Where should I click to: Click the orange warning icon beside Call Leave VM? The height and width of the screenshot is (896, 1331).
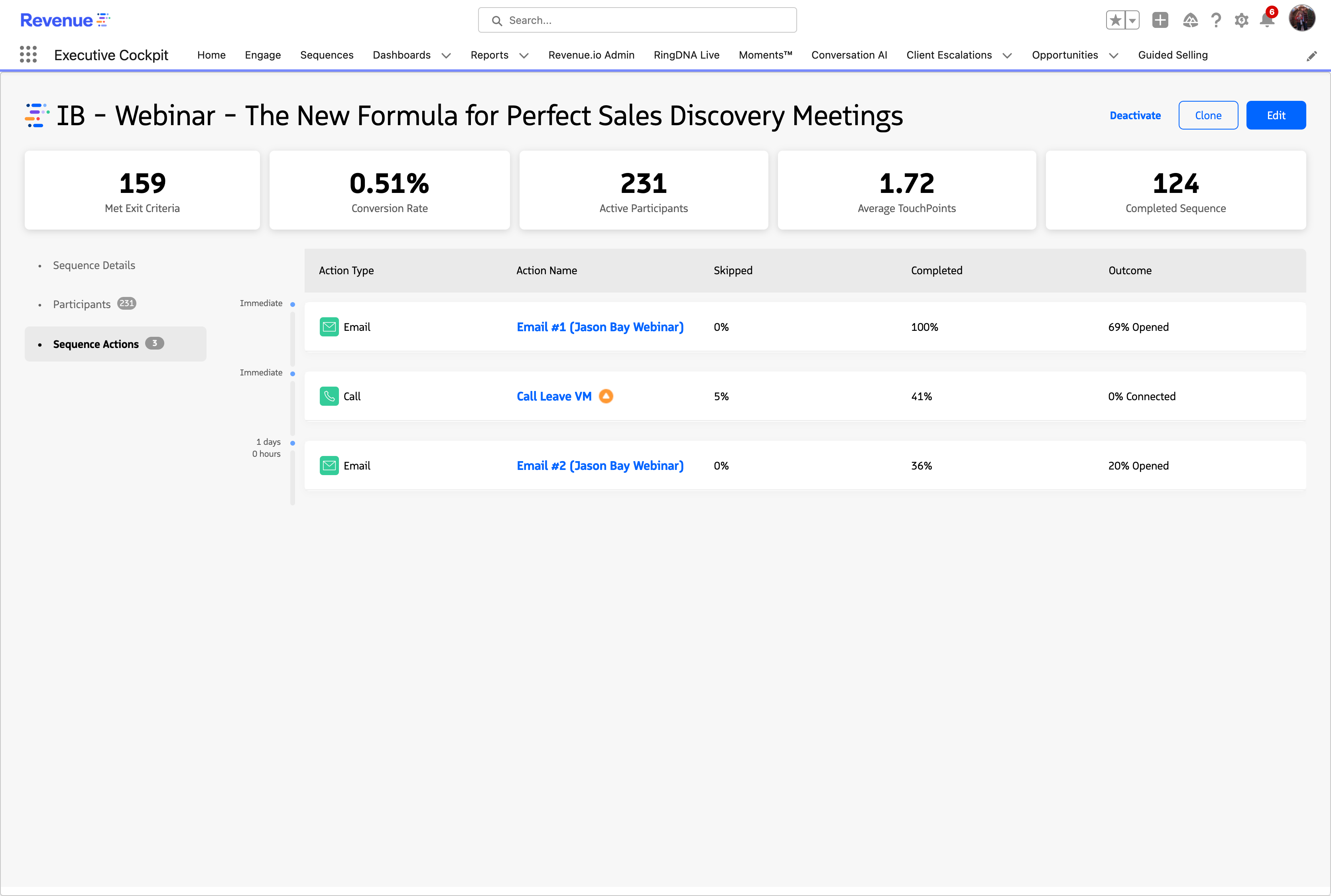[x=606, y=396]
